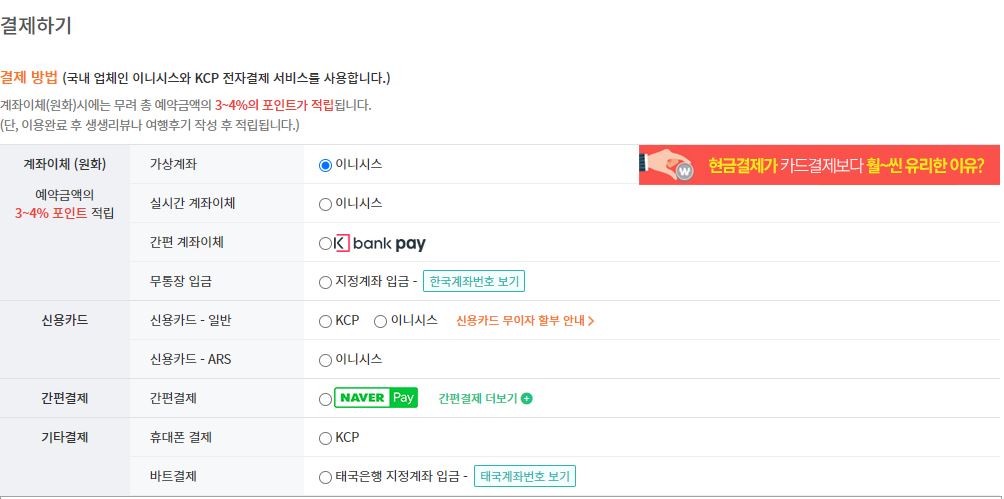Open the 현금결제가 카드결제보다 유리한 이유 banner
This screenshot has height=499, width=1004.
pyautogui.click(x=819, y=165)
